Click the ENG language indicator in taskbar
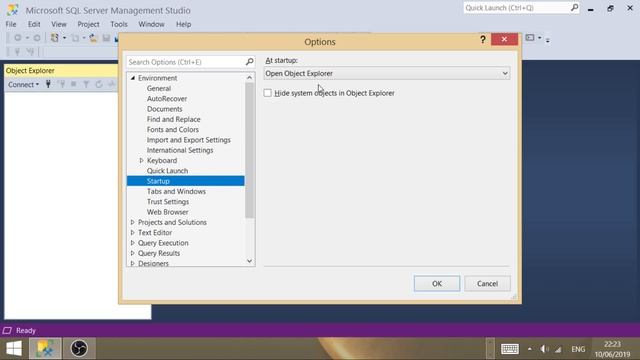This screenshot has height=360, width=640. (x=578, y=349)
